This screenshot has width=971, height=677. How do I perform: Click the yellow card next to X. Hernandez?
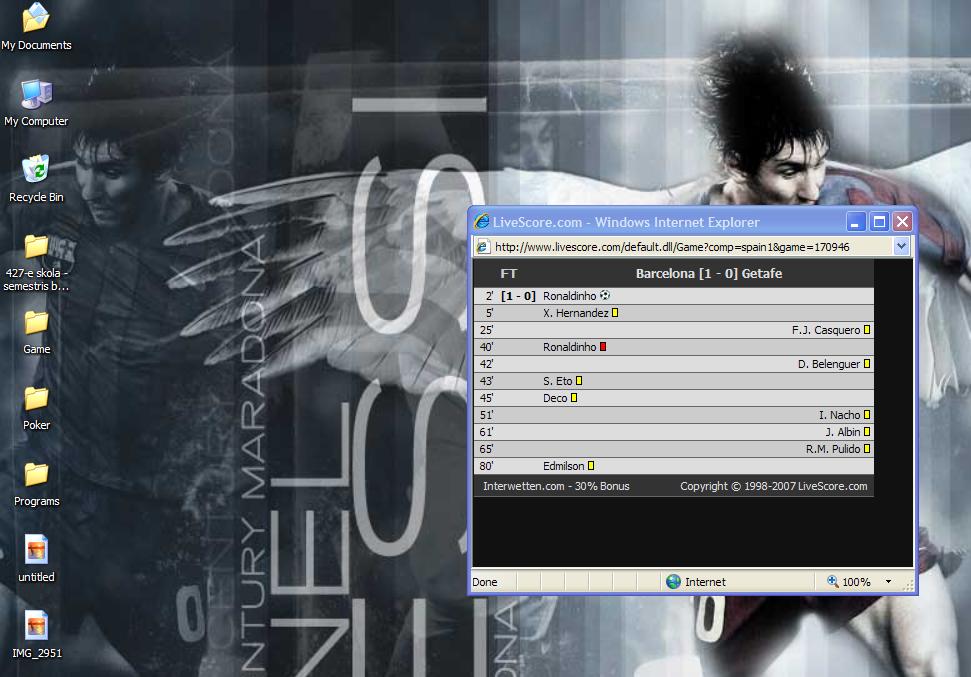click(x=615, y=313)
